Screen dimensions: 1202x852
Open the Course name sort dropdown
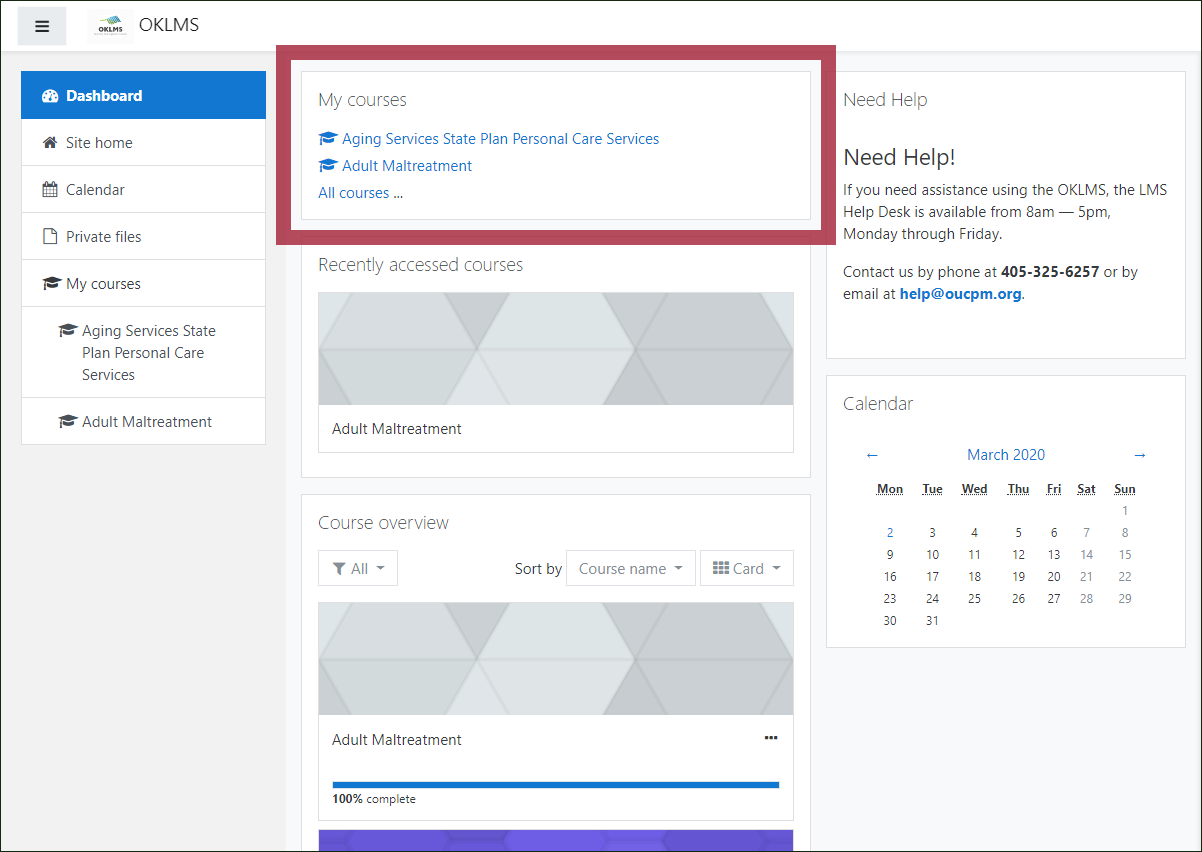click(x=630, y=568)
